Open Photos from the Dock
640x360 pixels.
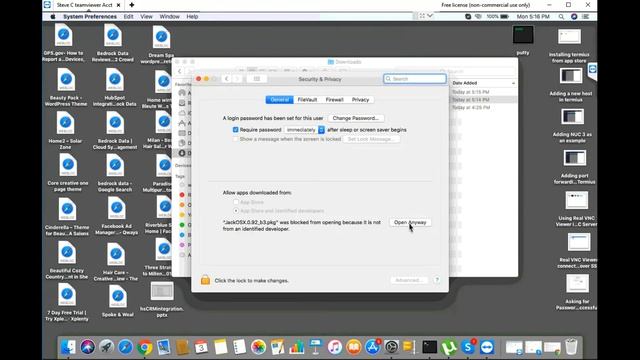pos(258,347)
